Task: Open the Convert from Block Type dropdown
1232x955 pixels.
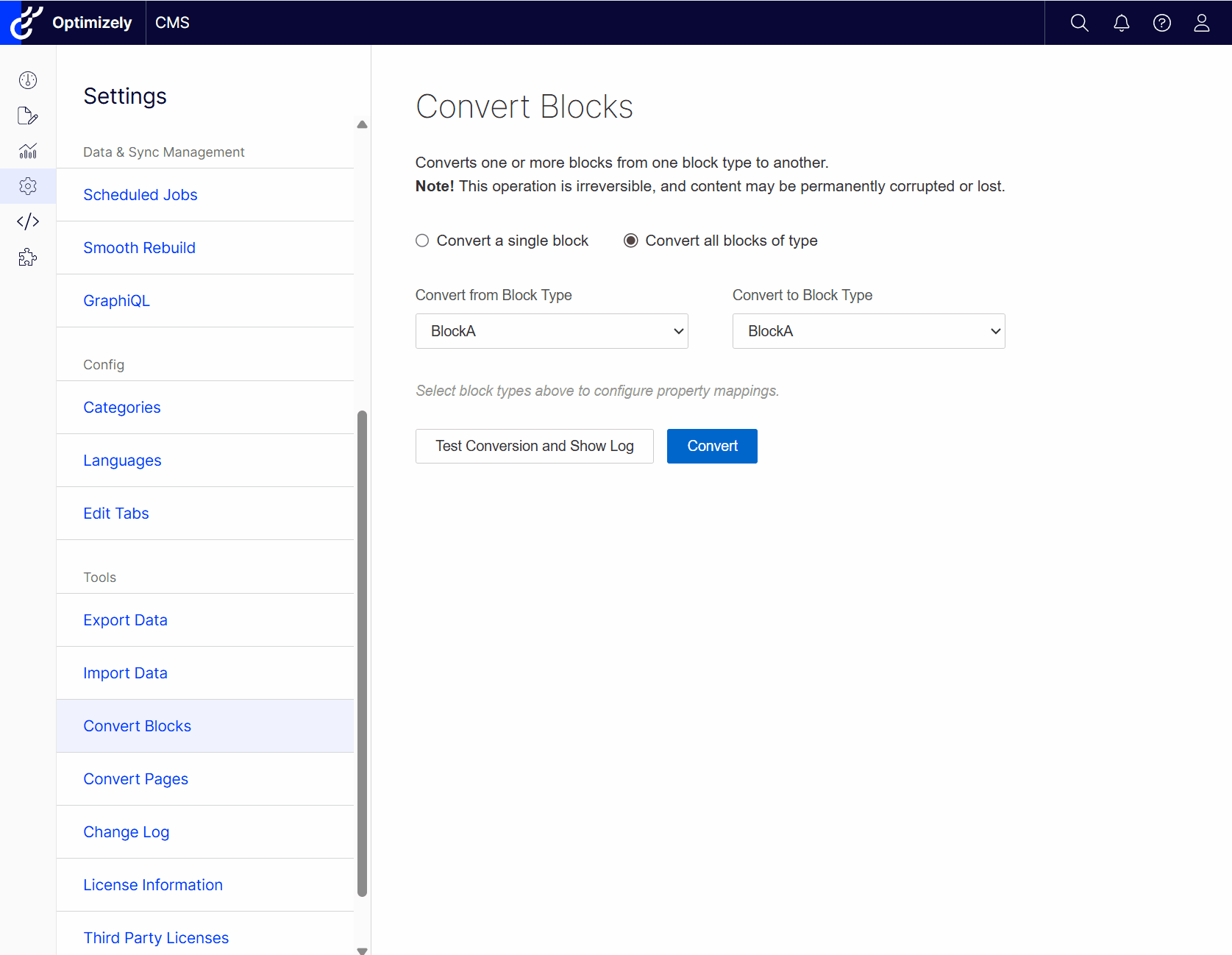Action: (551, 331)
